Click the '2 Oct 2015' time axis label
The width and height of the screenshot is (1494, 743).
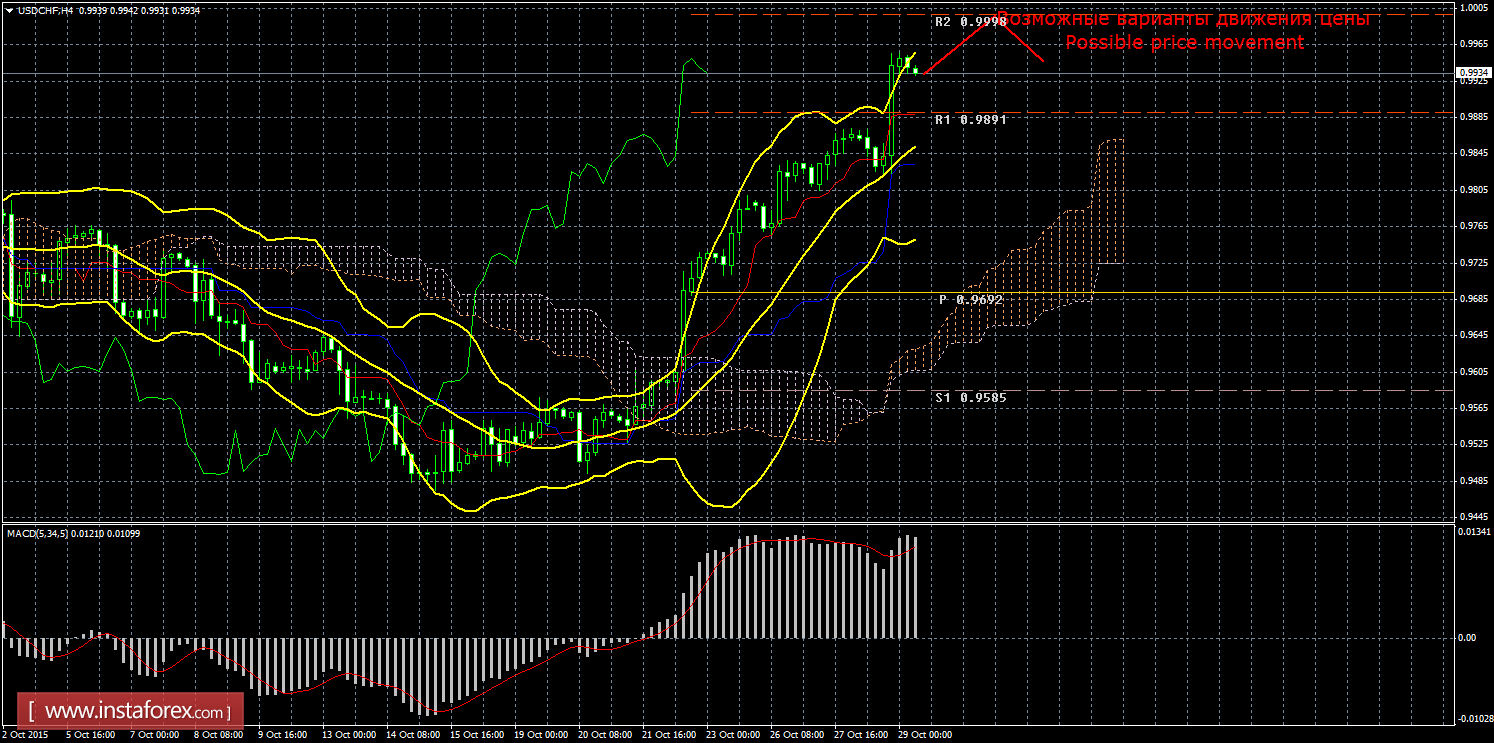point(25,734)
